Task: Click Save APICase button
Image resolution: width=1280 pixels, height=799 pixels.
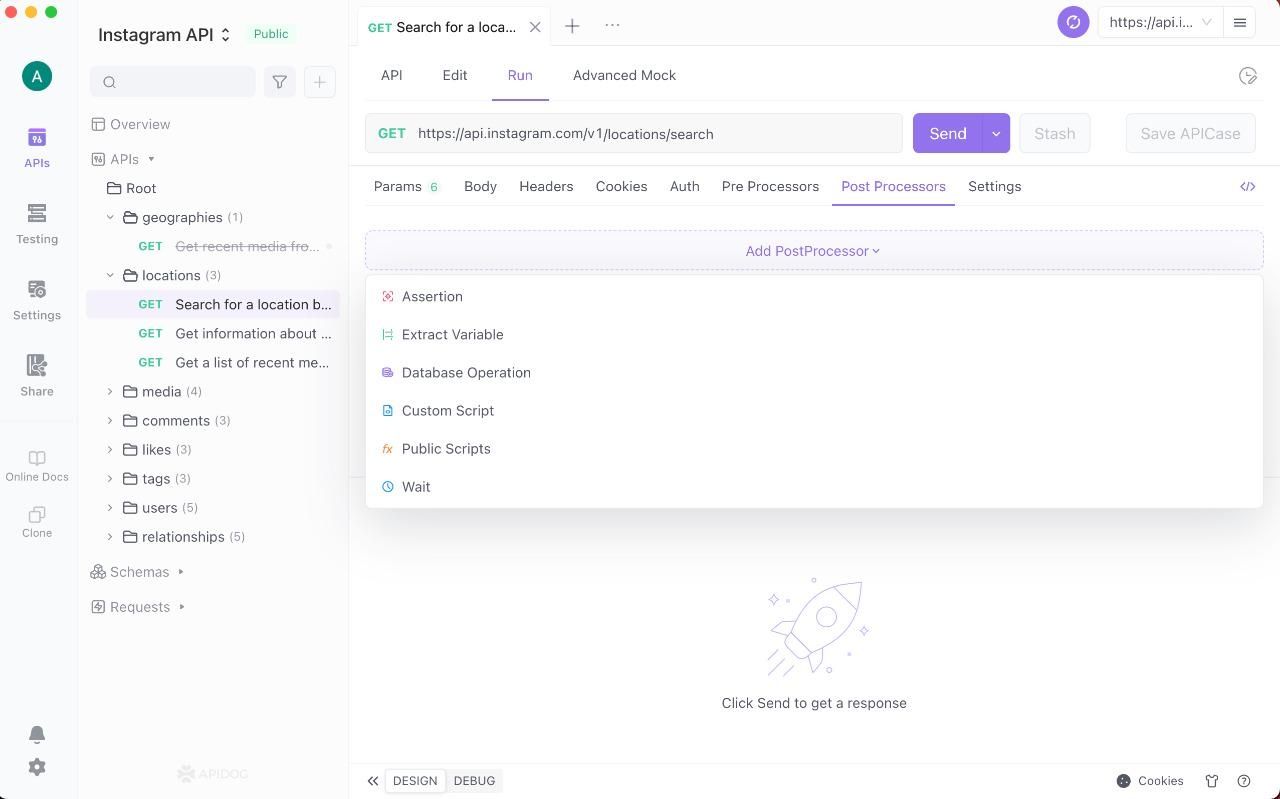Action: [1190, 134]
